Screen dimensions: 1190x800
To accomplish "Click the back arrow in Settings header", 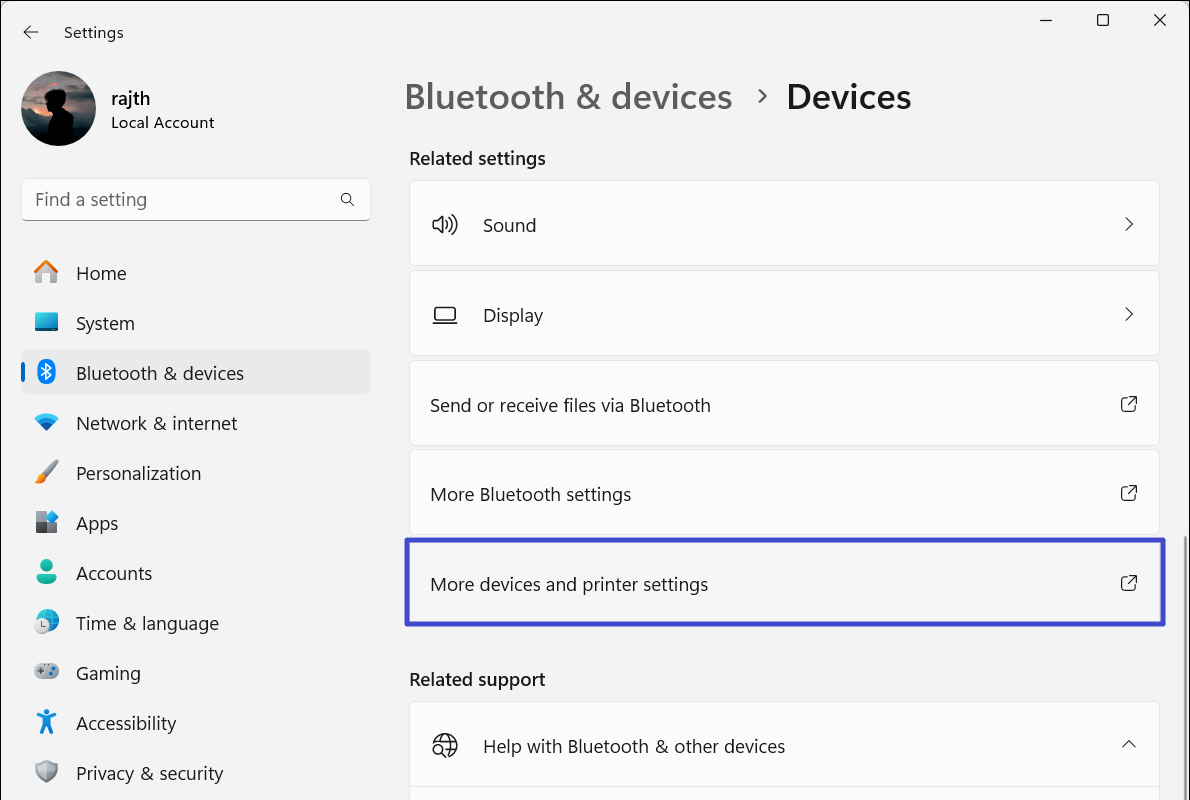I will pyautogui.click(x=31, y=32).
